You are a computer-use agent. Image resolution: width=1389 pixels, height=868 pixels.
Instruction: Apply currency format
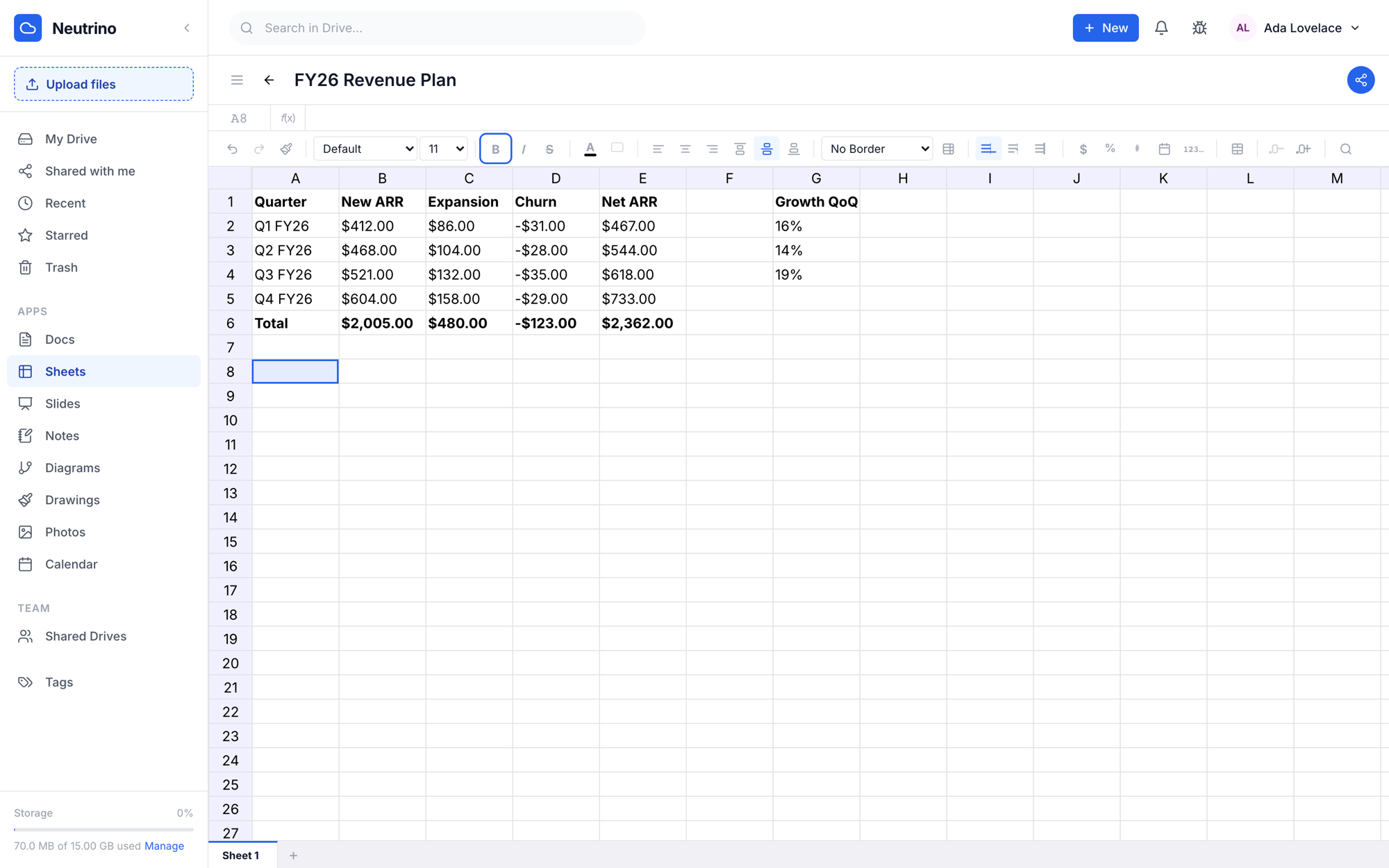1083,149
